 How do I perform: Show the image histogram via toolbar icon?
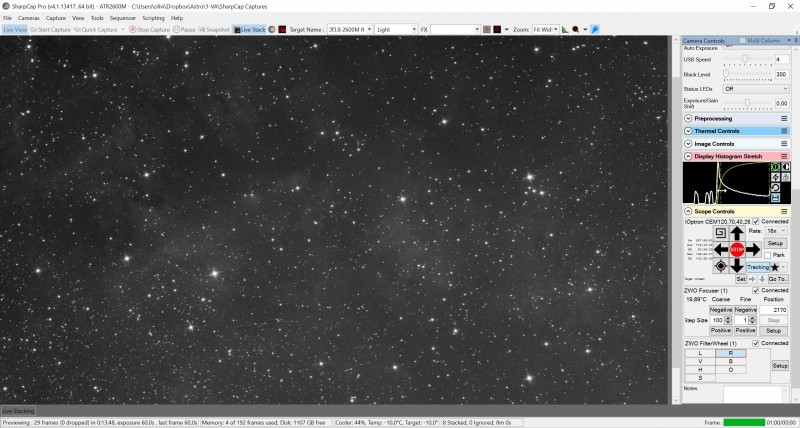[x=565, y=30]
